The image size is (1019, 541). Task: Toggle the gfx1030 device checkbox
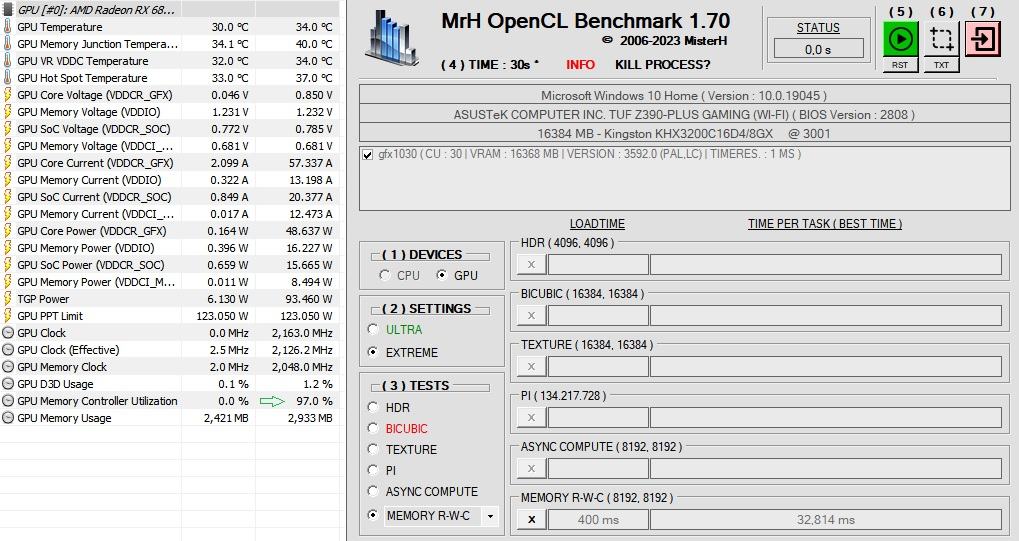pyautogui.click(x=368, y=155)
